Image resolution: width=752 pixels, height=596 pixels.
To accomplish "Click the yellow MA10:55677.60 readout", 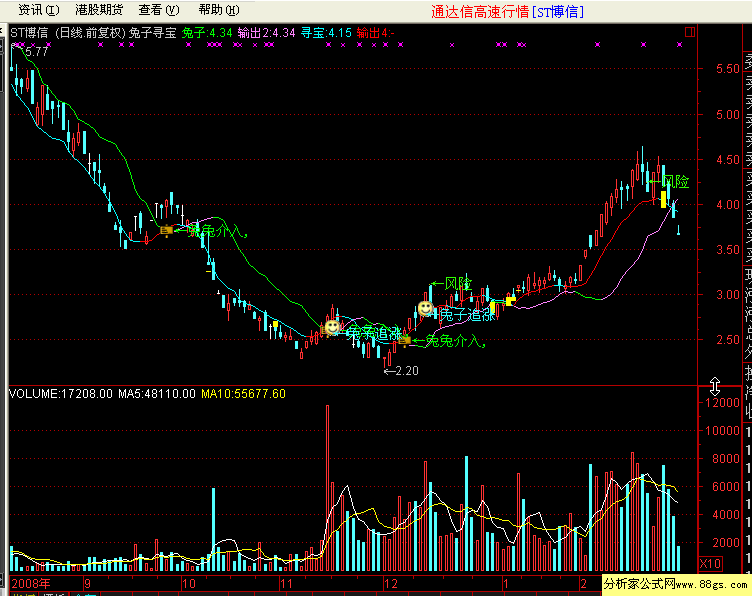I will click(243, 394).
